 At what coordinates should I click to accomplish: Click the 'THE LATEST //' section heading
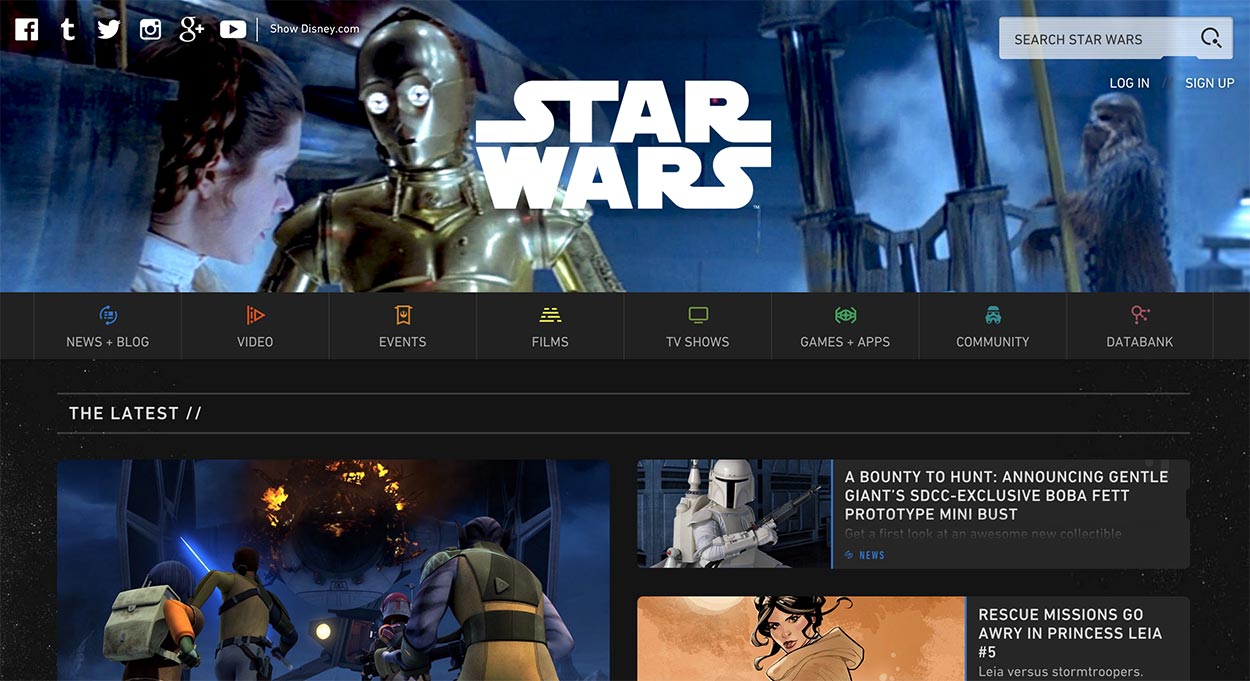pyautogui.click(x=135, y=413)
